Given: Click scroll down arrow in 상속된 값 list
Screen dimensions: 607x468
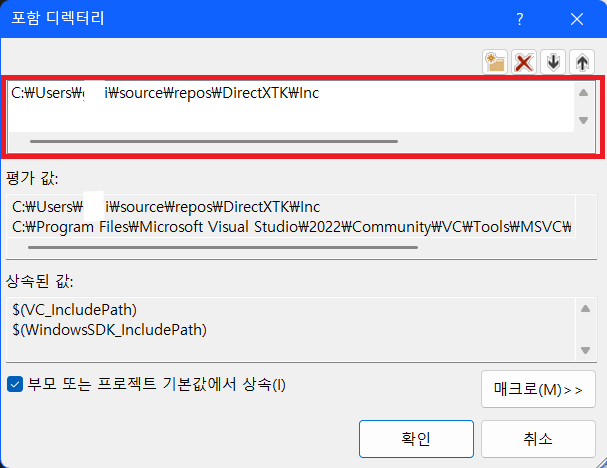Looking at the screenshot, I should (585, 350).
